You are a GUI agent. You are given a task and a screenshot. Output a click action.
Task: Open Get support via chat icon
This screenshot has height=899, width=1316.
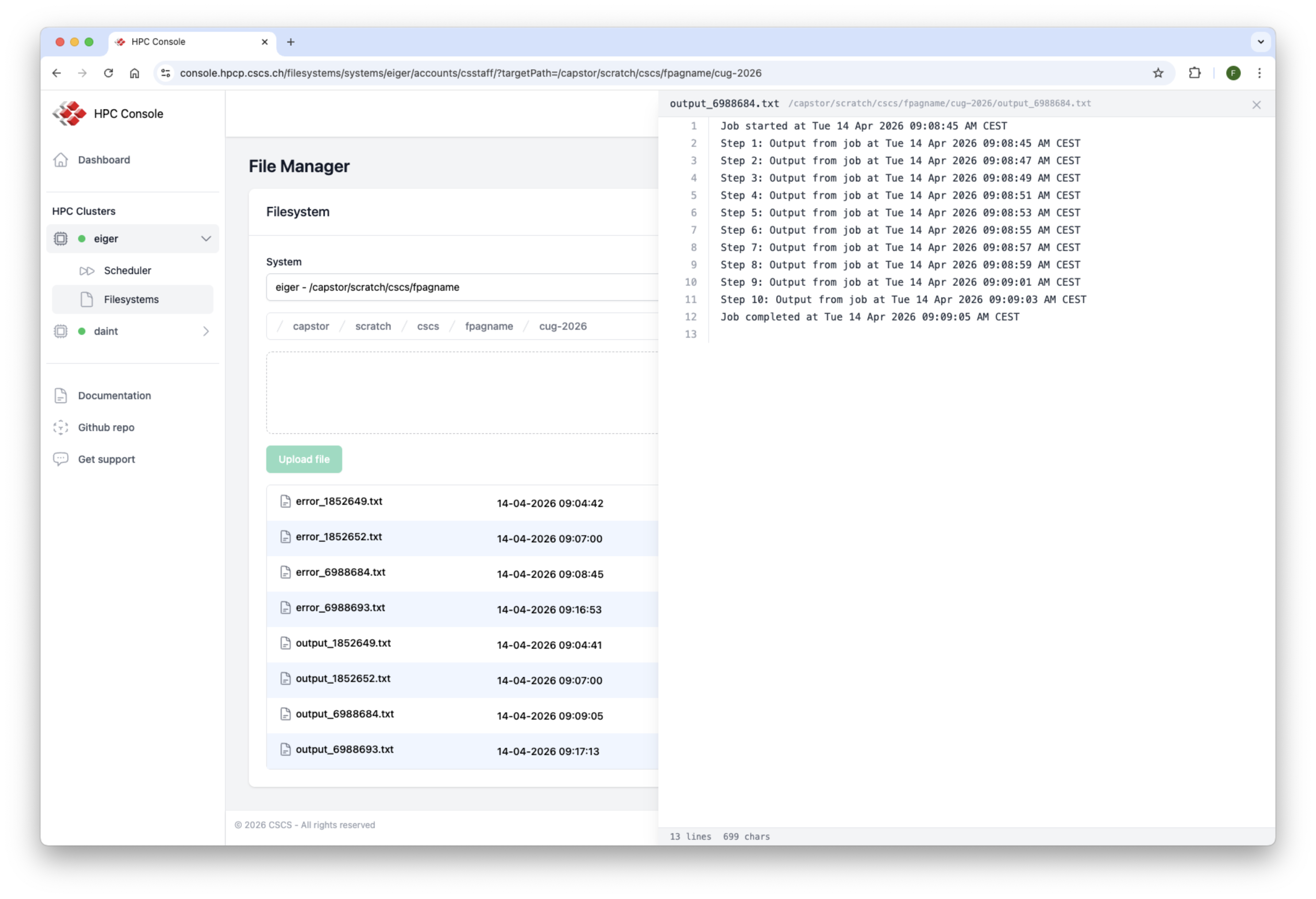pyautogui.click(x=60, y=459)
